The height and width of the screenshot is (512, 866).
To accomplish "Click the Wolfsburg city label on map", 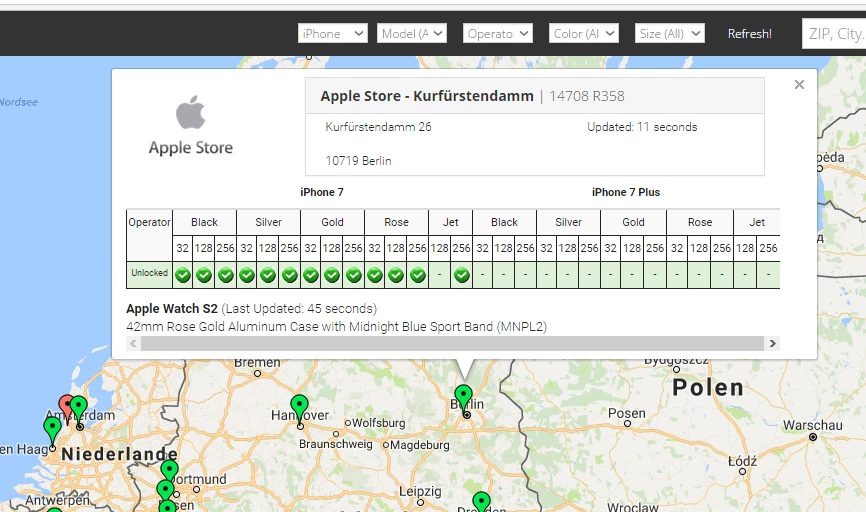I will [x=378, y=423].
